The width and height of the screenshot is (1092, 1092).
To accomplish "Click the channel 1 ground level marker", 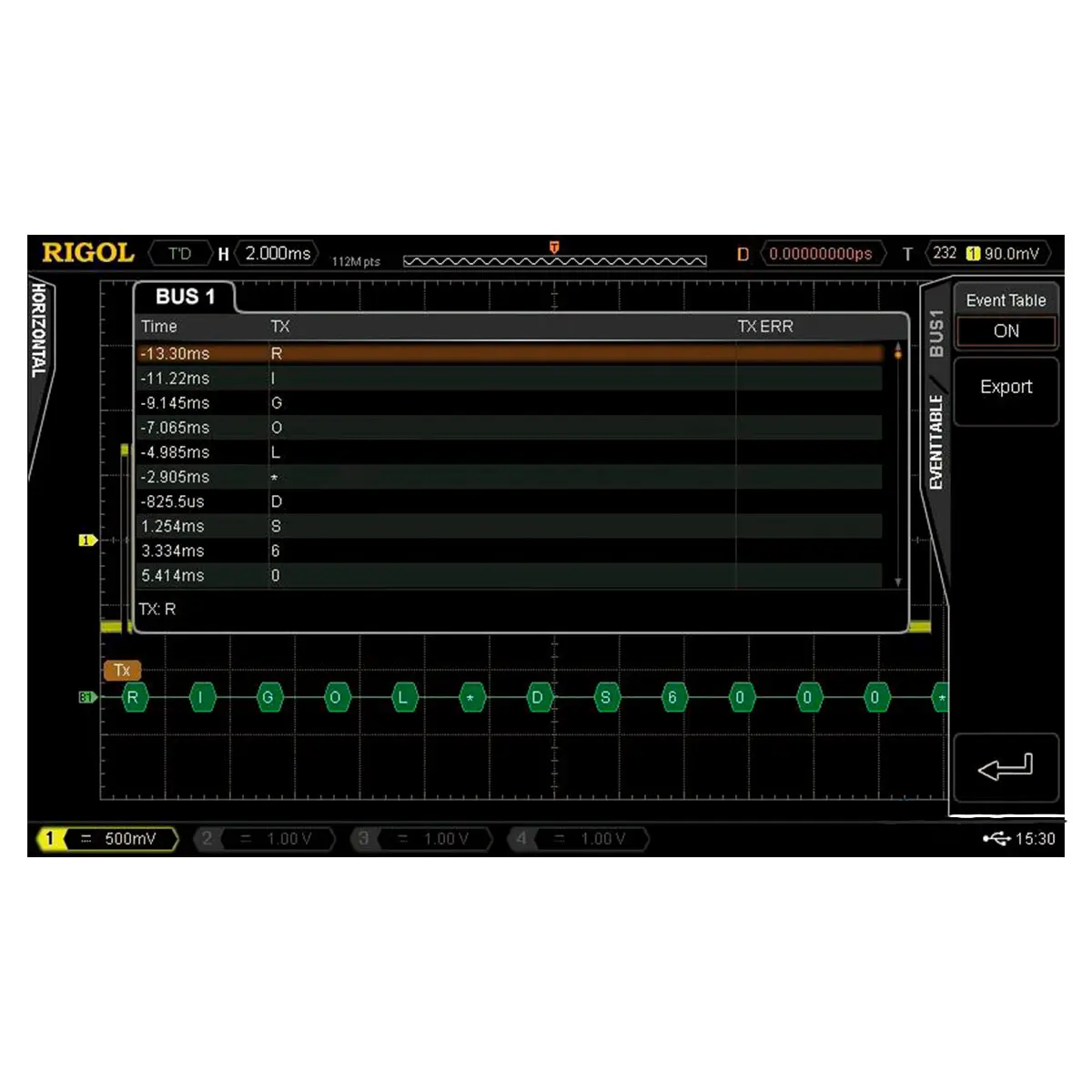I will [x=87, y=541].
